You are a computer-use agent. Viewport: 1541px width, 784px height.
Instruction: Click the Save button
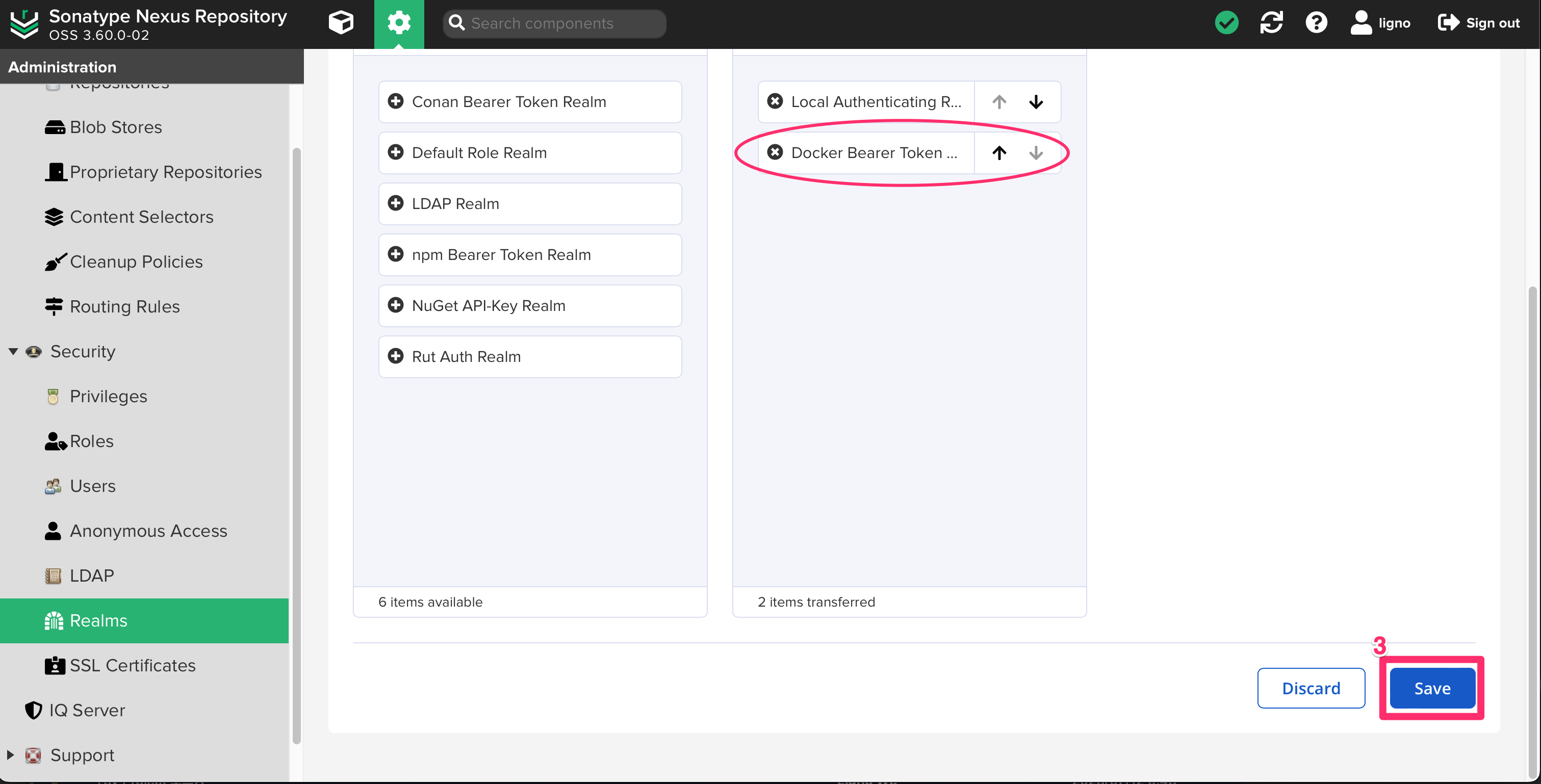1432,688
